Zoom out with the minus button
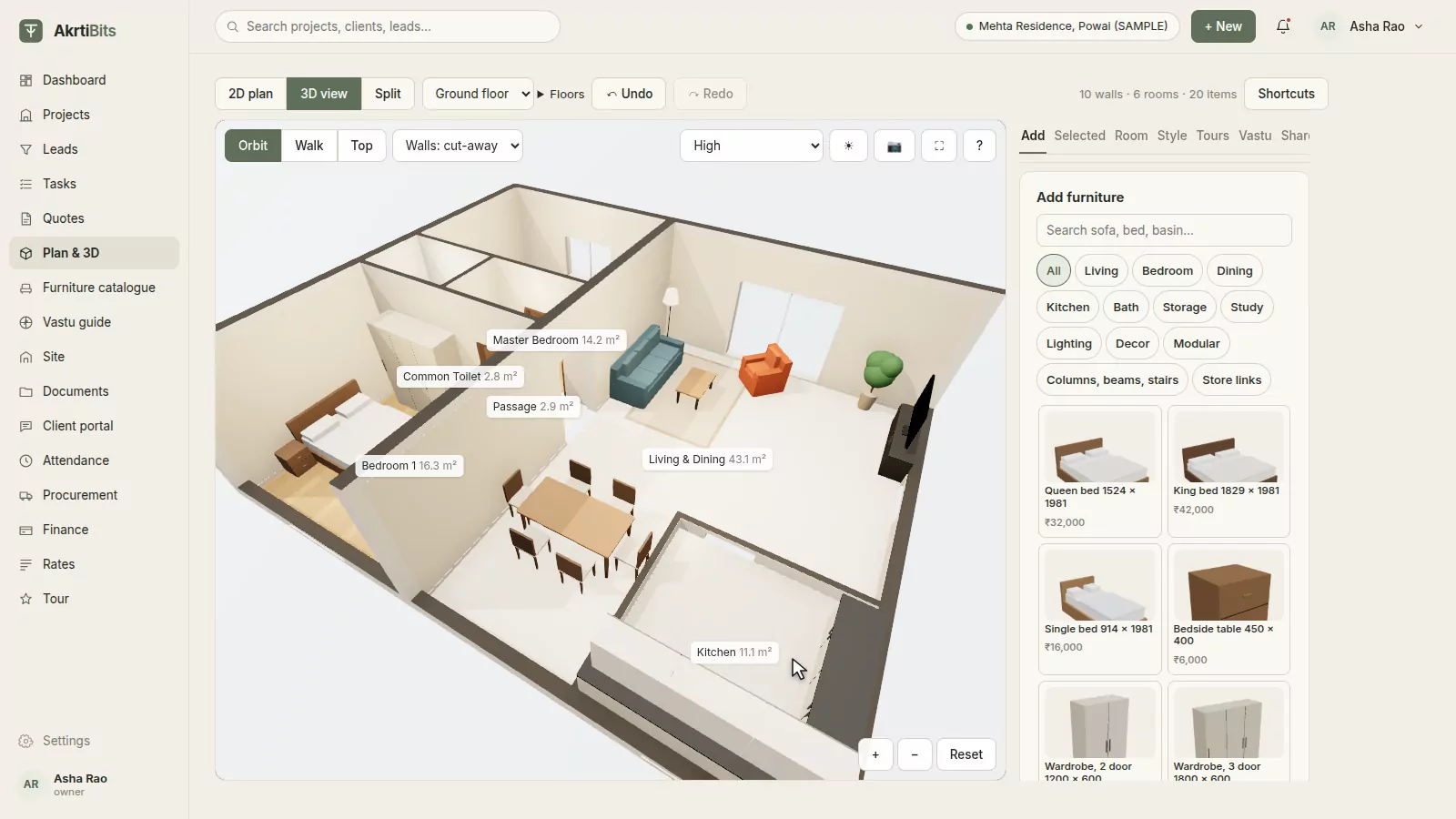Image resolution: width=1456 pixels, height=819 pixels. pos(915,754)
